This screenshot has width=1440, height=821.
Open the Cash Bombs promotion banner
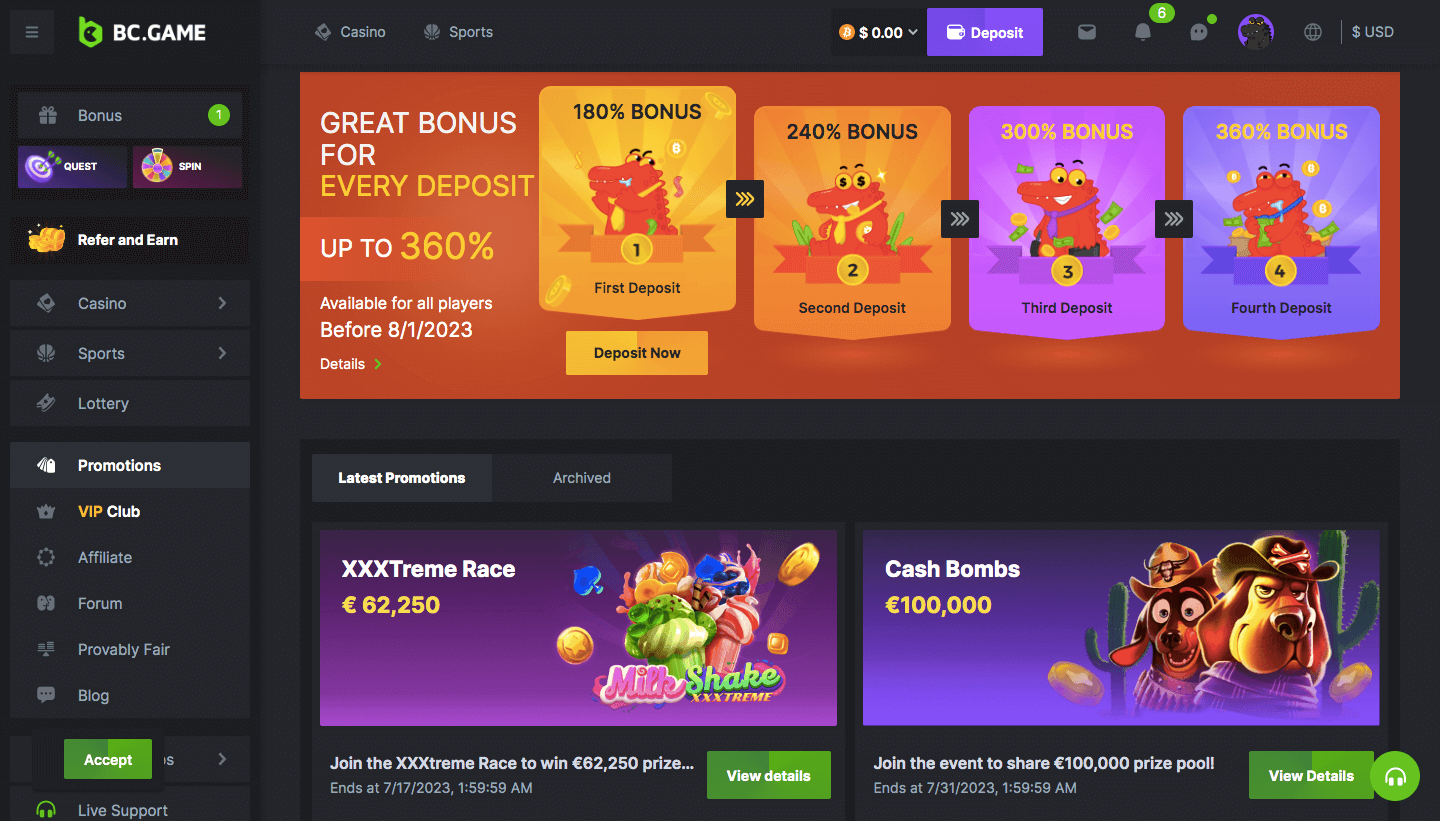pos(1121,628)
